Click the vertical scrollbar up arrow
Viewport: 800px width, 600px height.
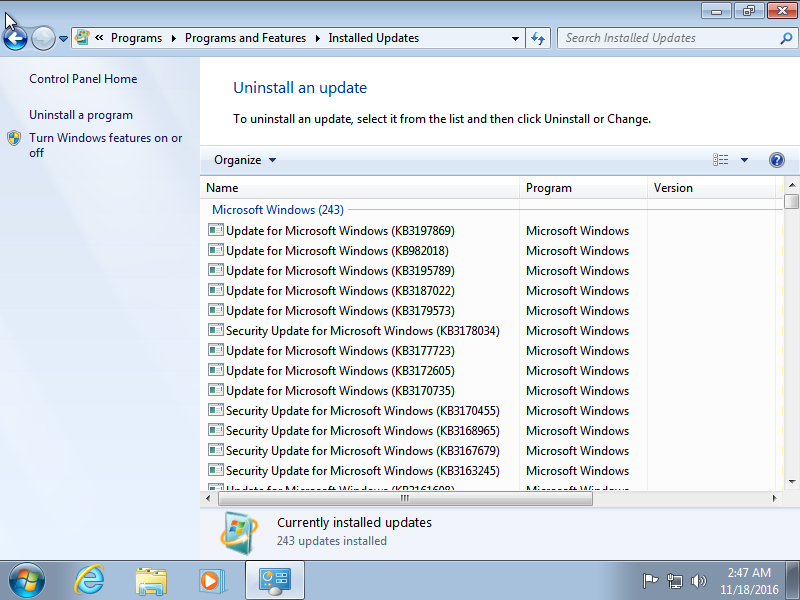(792, 185)
